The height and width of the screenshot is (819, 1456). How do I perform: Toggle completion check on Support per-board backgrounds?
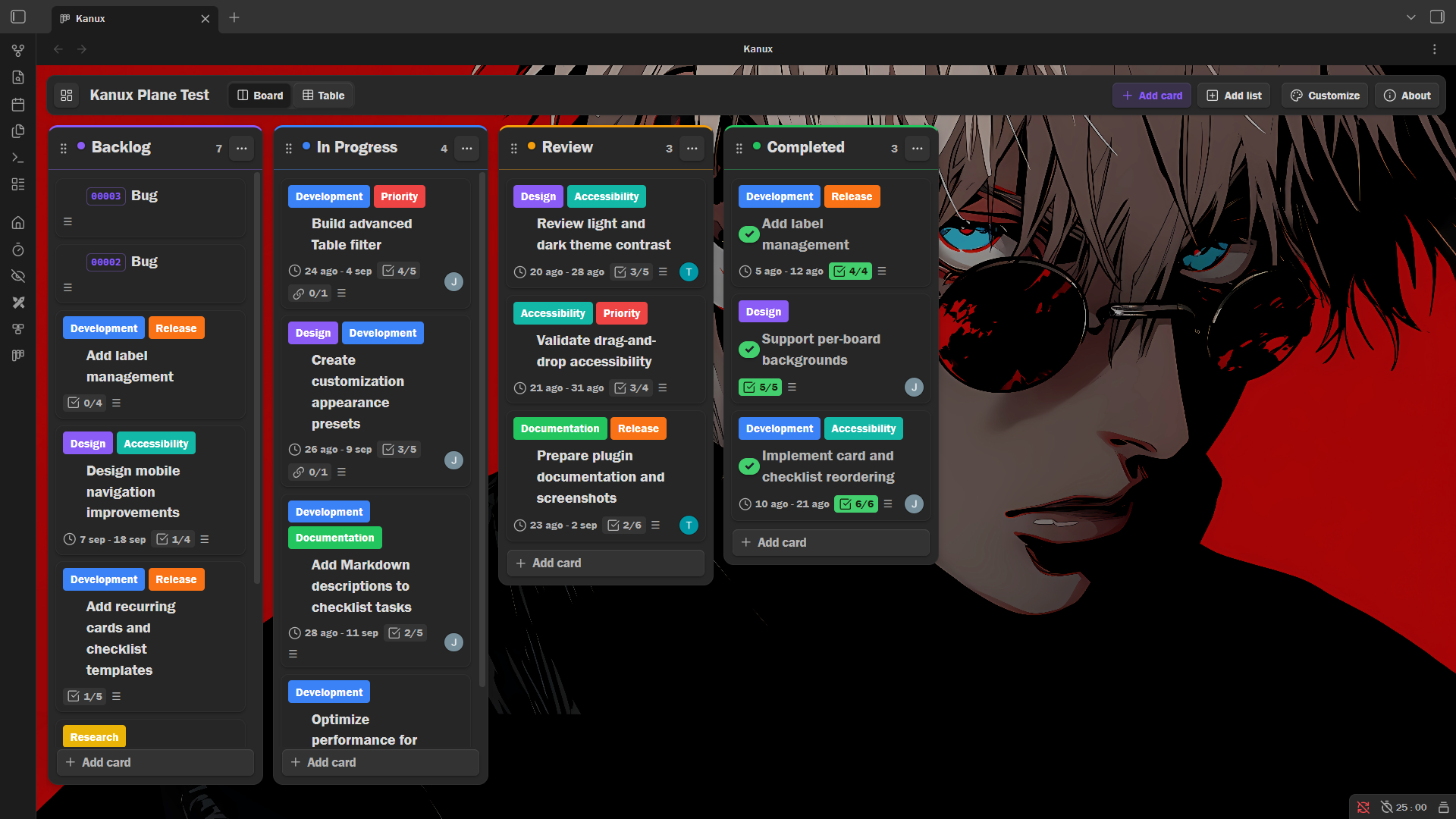[x=748, y=350]
